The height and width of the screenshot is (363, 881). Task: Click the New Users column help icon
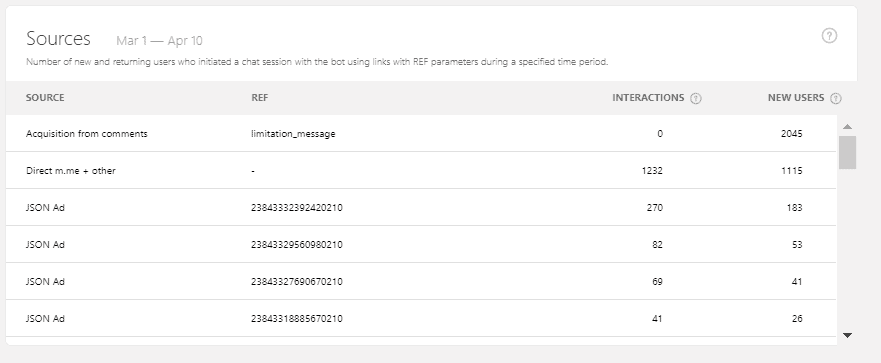coord(835,98)
